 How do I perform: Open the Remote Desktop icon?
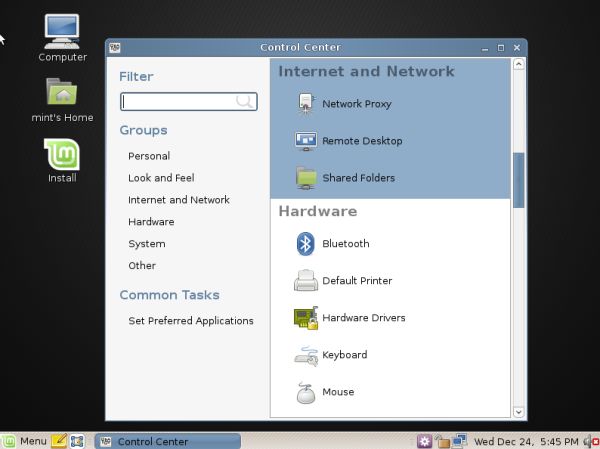(306, 141)
